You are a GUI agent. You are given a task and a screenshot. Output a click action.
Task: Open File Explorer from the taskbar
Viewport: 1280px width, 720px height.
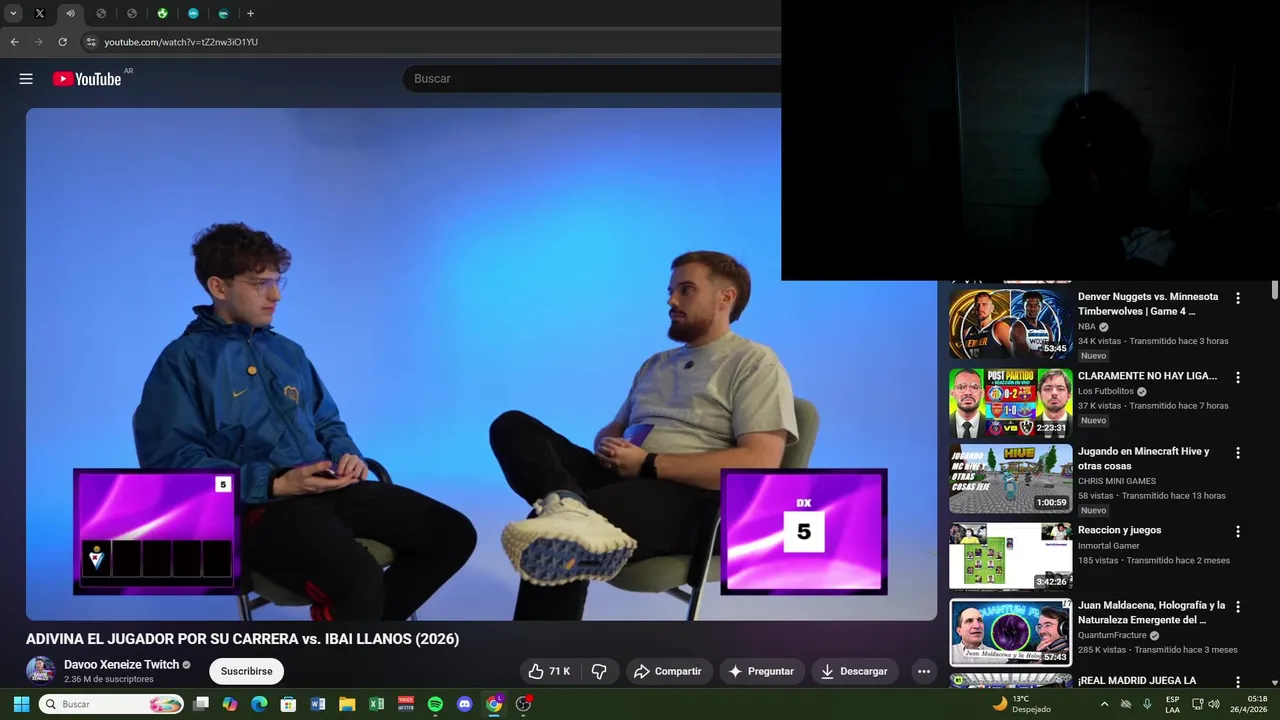tap(347, 704)
